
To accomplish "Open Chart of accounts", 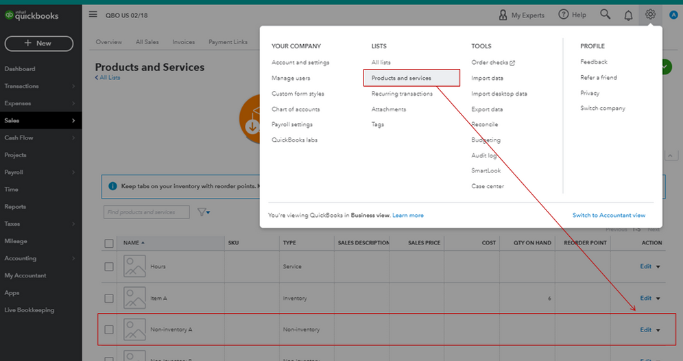I will click(295, 109).
